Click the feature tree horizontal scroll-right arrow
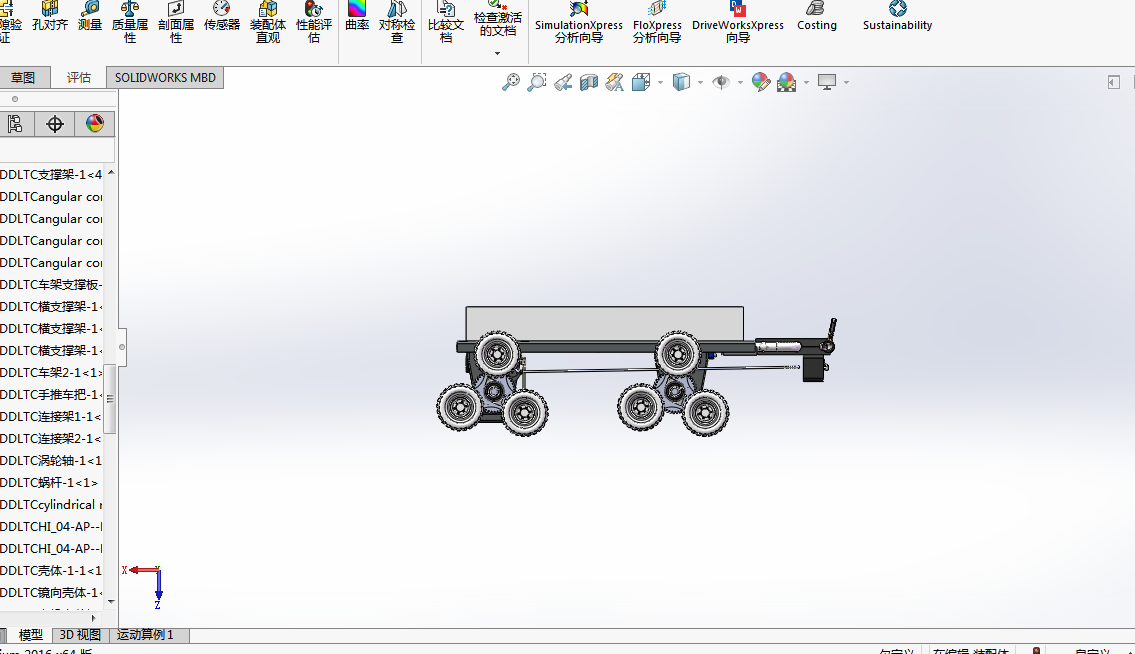 93,618
